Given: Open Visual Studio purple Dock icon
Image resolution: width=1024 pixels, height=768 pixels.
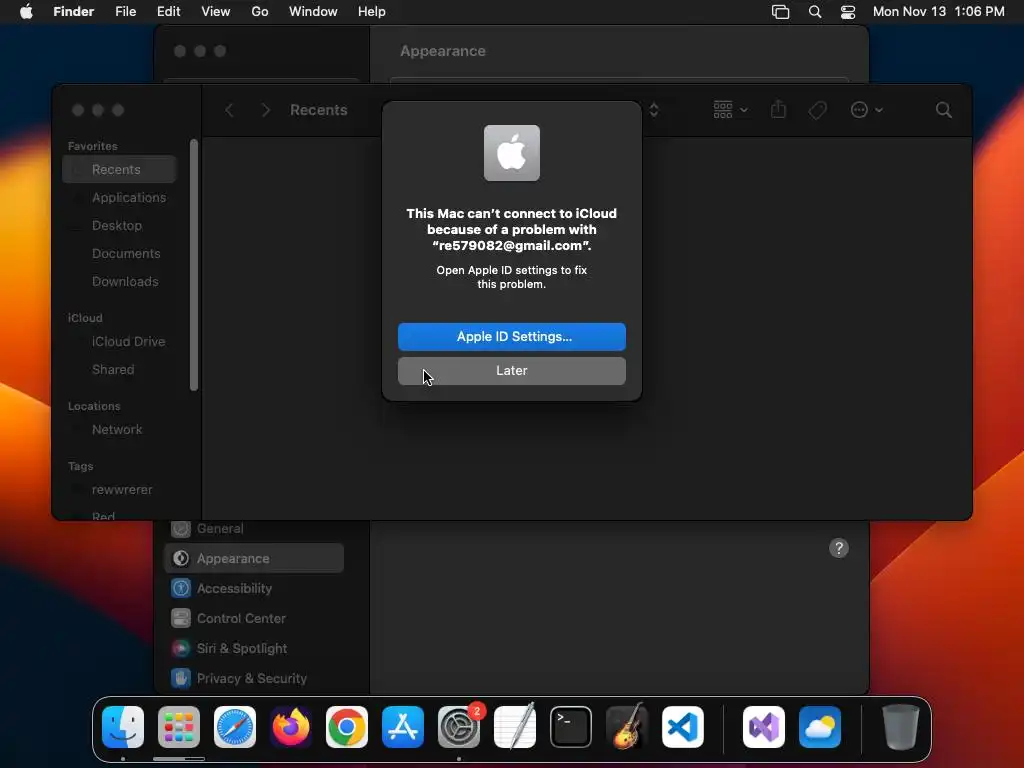Looking at the screenshot, I should coord(764,727).
